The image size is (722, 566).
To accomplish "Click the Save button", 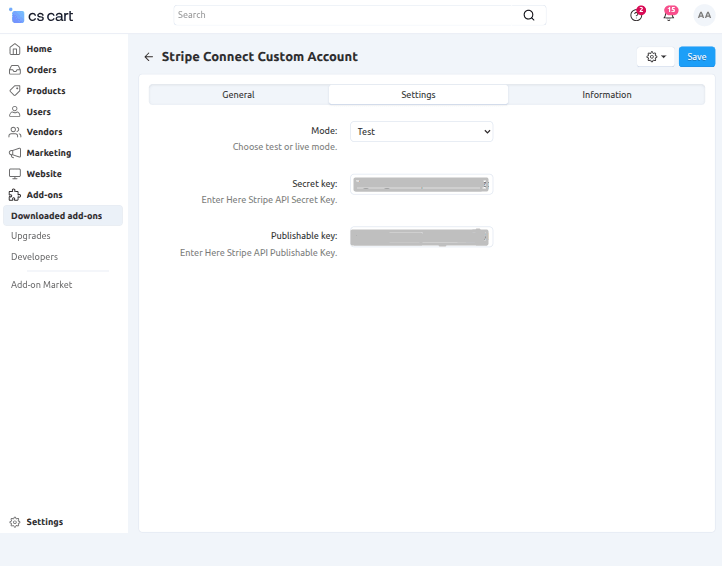I will (x=697, y=57).
